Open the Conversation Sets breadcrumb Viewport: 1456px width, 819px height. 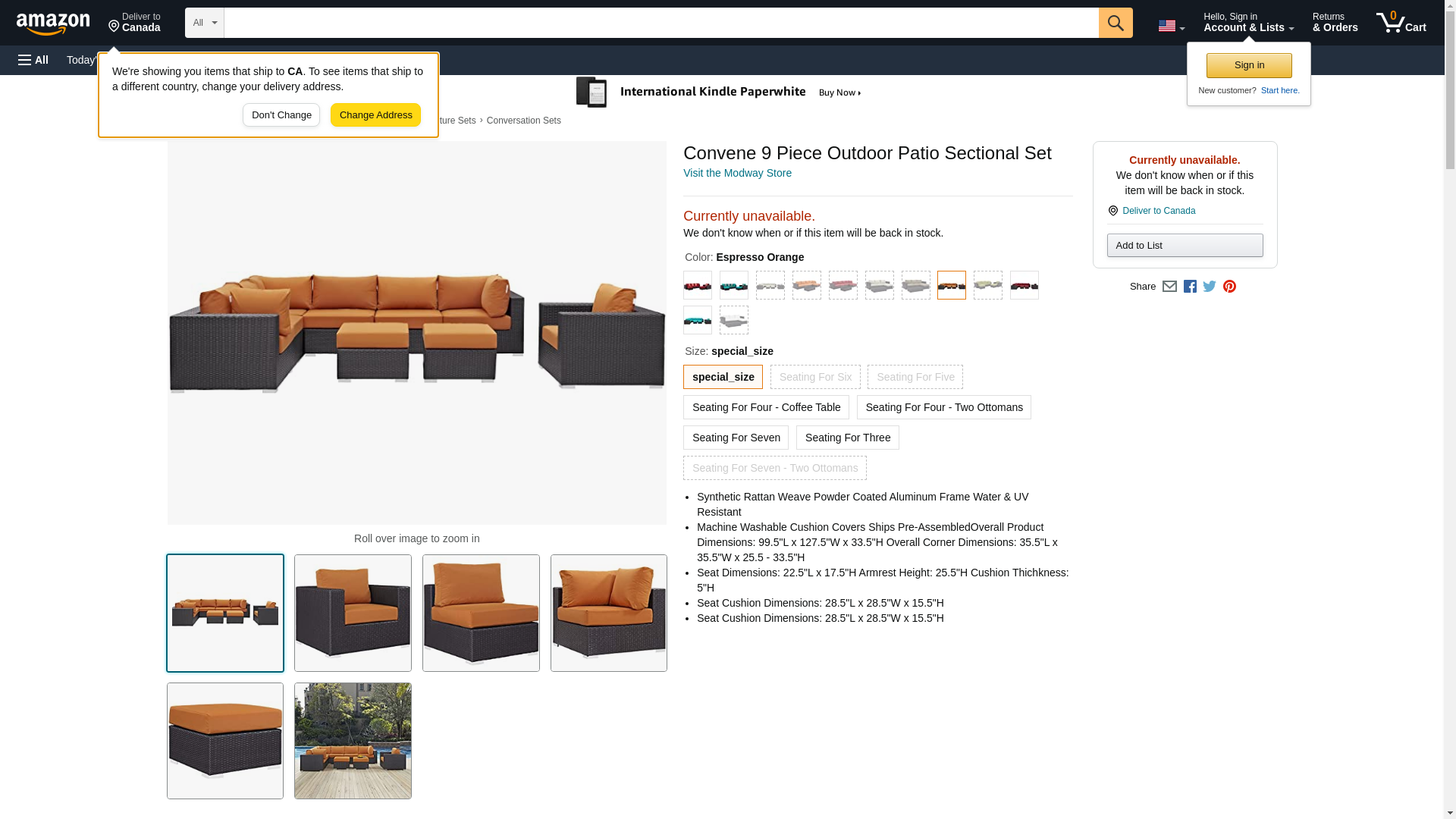tap(523, 121)
